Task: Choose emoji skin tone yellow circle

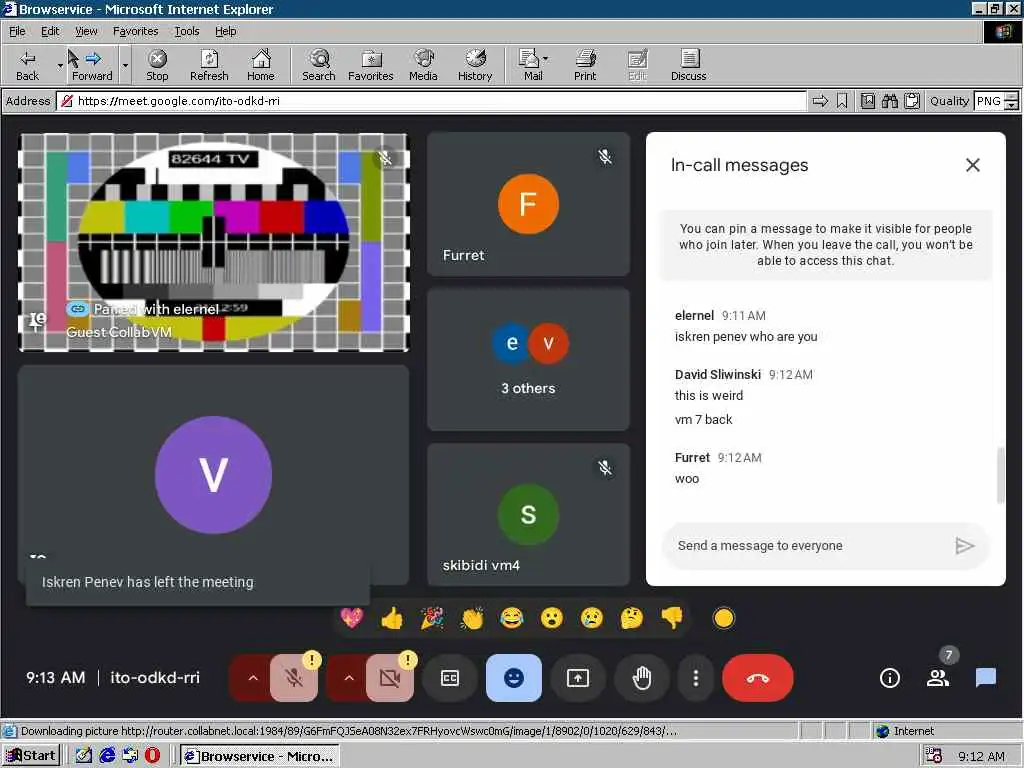Action: pyautogui.click(x=724, y=618)
